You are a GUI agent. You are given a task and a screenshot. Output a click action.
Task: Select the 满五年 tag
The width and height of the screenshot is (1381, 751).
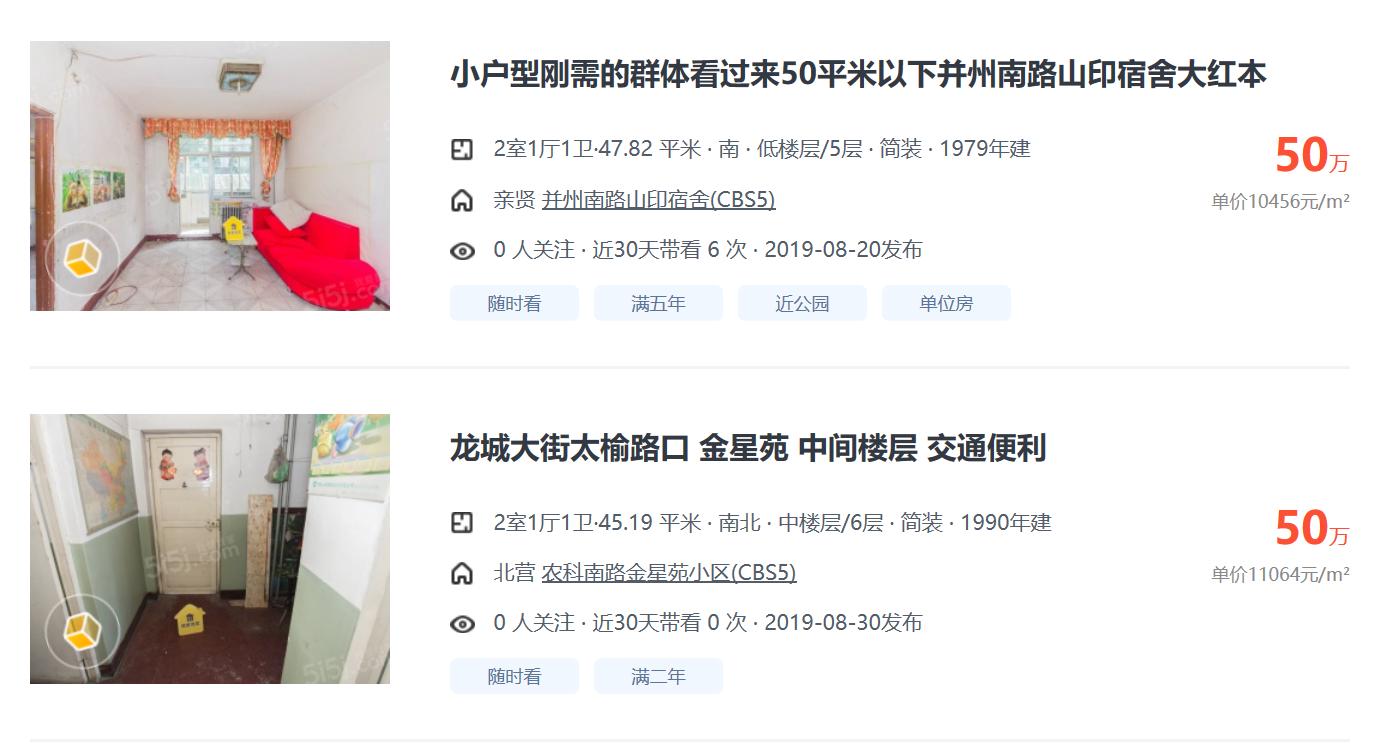coord(658,303)
